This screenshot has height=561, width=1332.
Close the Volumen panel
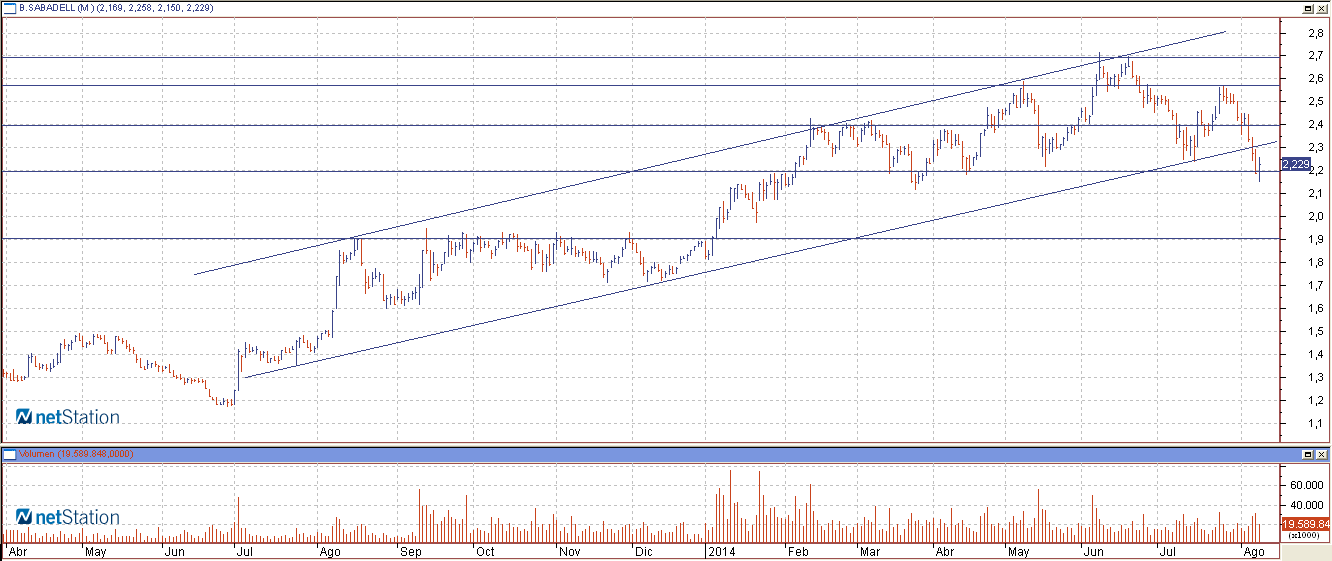(x=1321, y=454)
